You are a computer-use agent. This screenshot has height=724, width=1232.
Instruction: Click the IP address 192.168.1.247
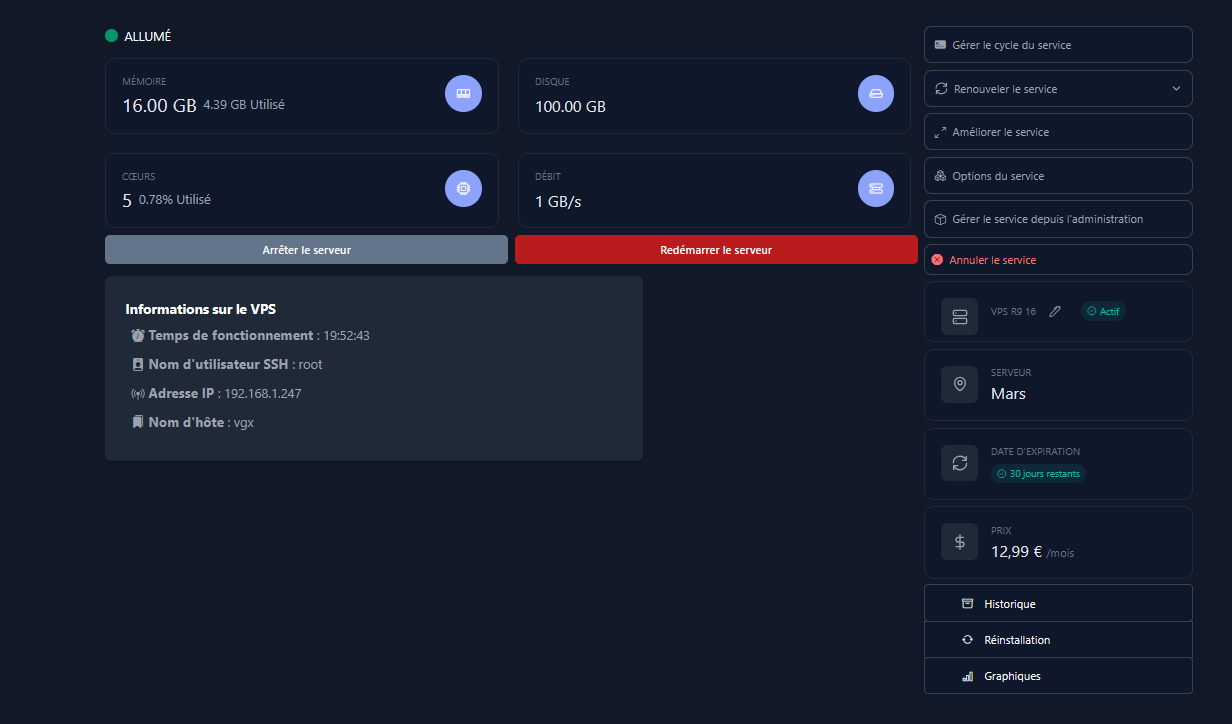coord(263,394)
